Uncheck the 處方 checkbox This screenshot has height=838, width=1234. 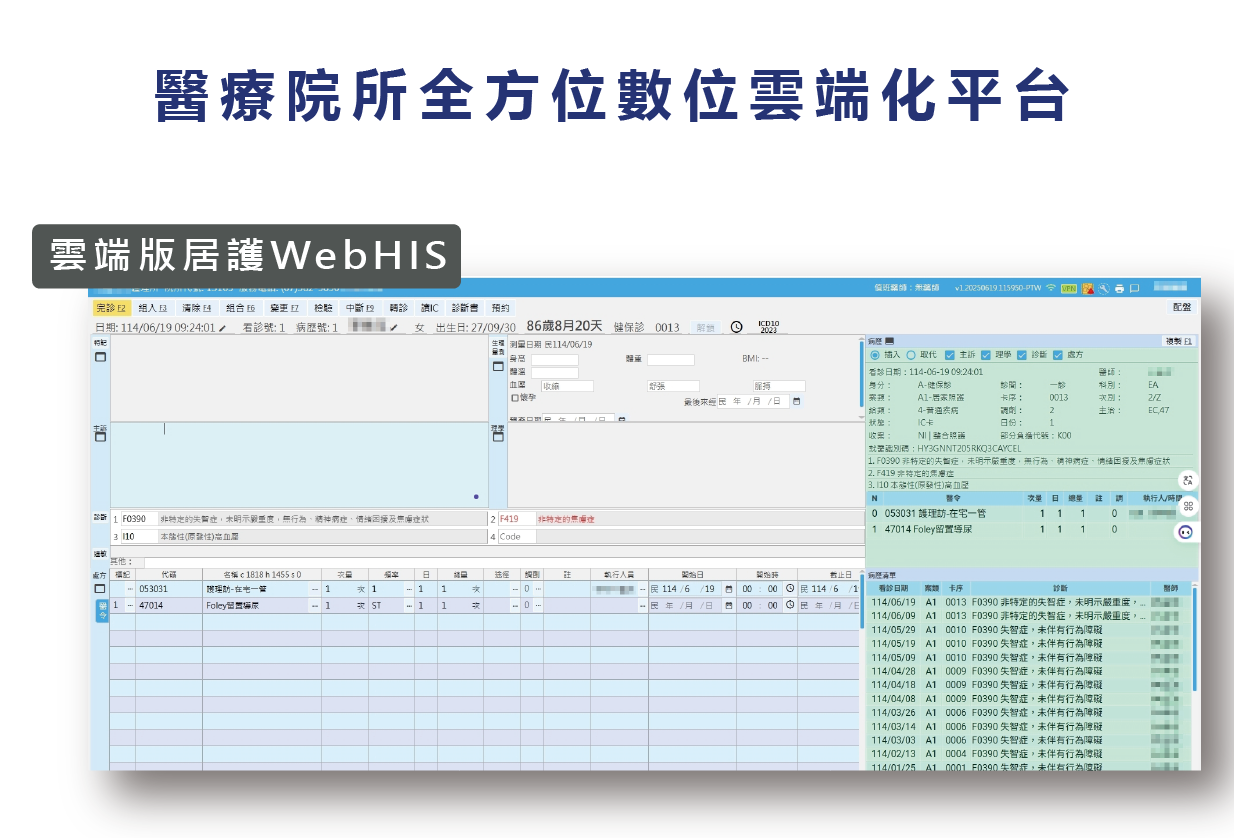point(1057,354)
